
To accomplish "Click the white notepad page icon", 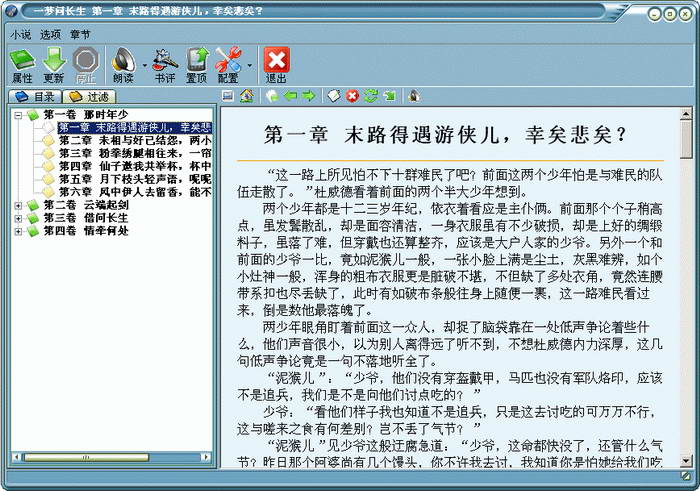I will pyautogui.click(x=334, y=96).
